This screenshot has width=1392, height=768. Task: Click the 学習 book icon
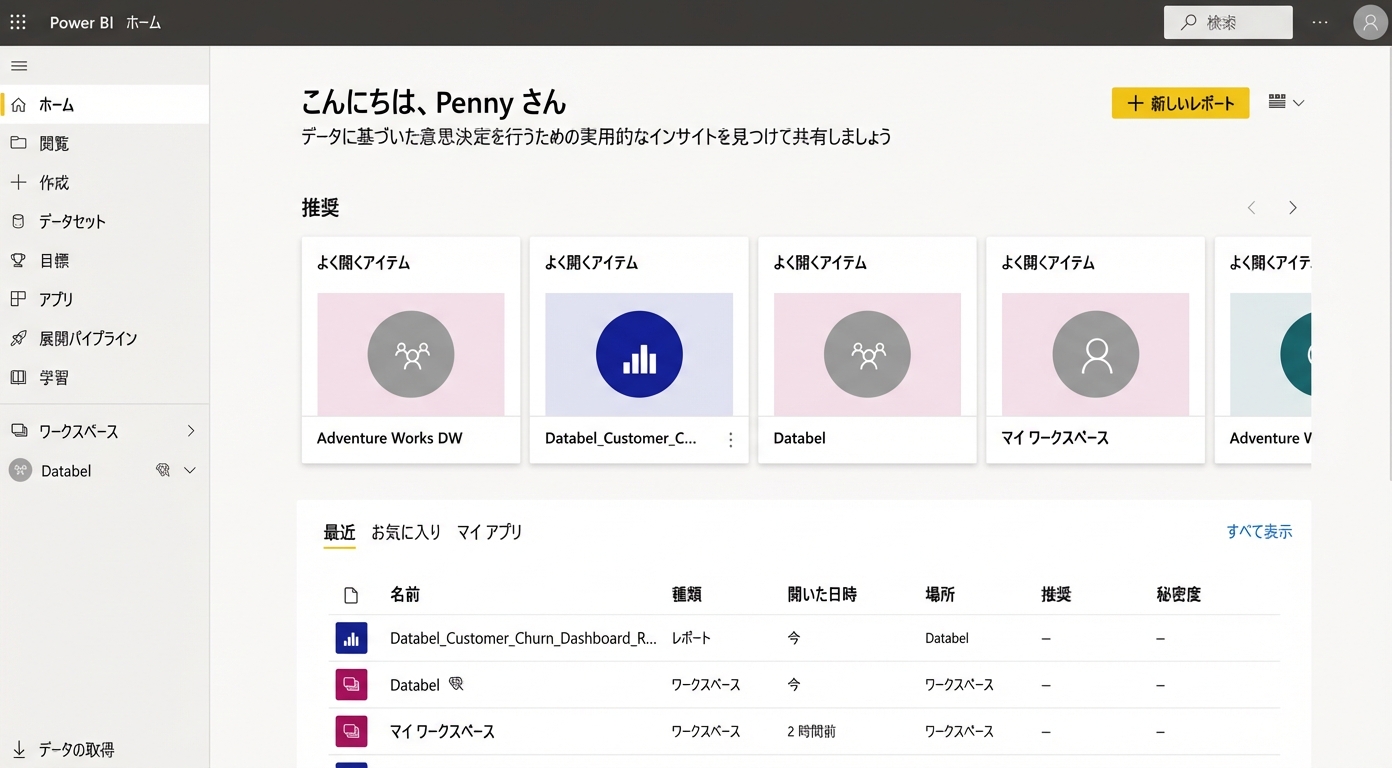[x=18, y=377]
